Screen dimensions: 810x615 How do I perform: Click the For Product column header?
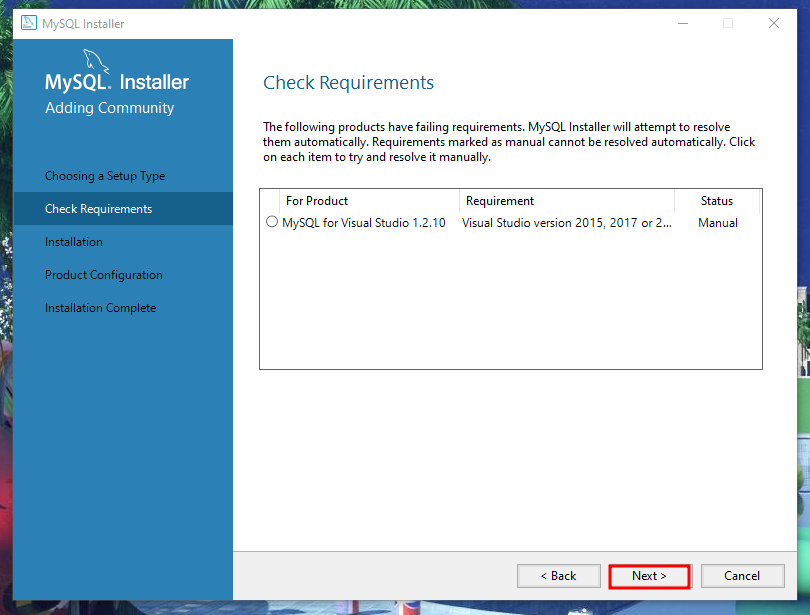(369, 201)
